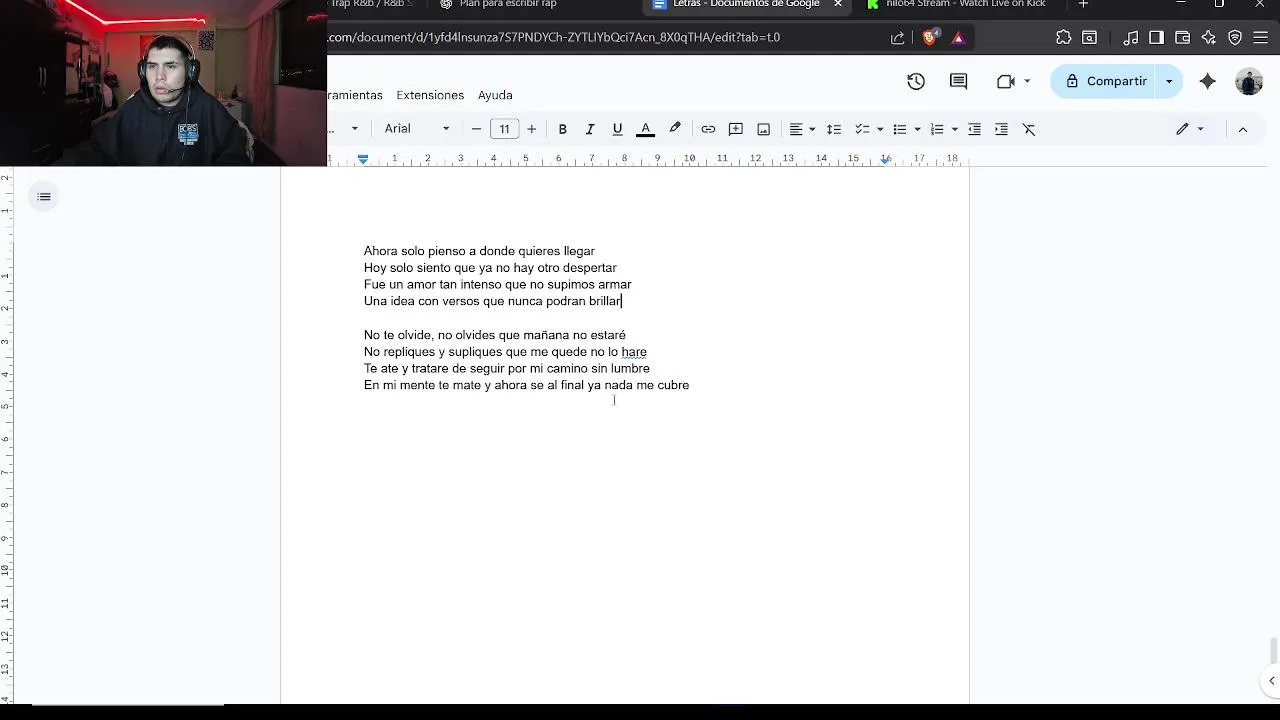Open the Gemini sparkle assistant

pyautogui.click(x=1208, y=81)
